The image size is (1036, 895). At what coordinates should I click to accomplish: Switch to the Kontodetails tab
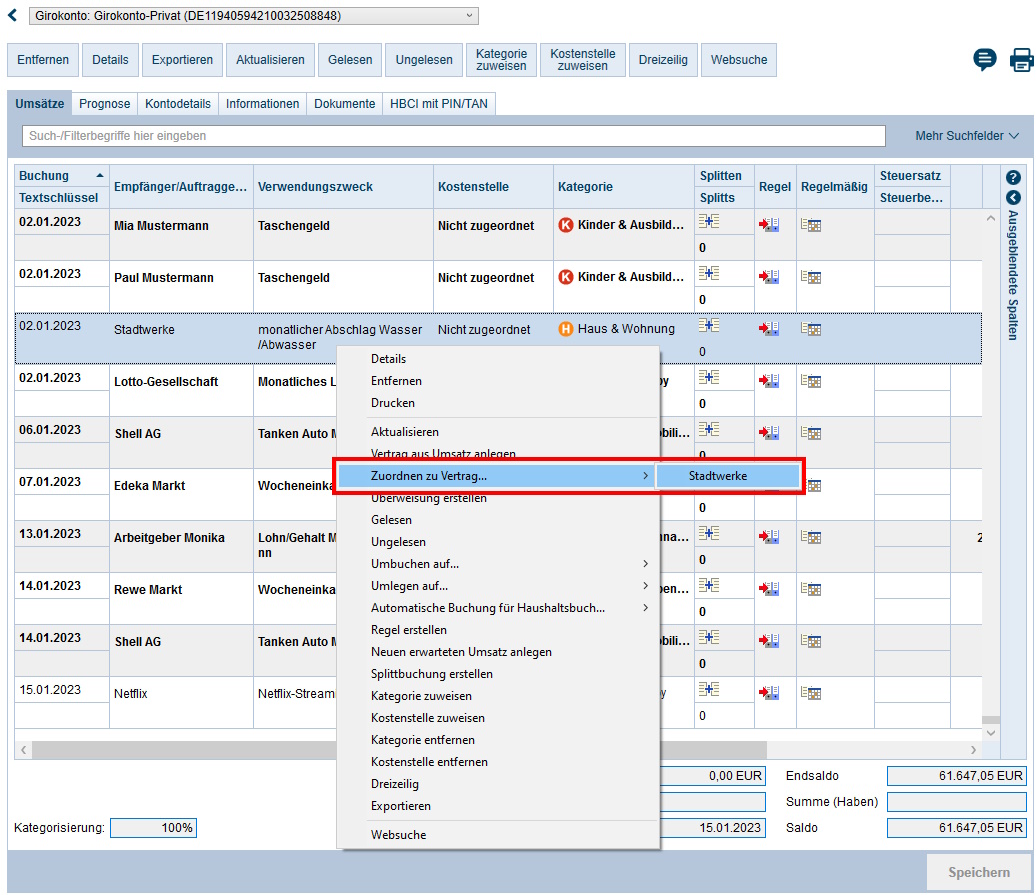tap(178, 104)
